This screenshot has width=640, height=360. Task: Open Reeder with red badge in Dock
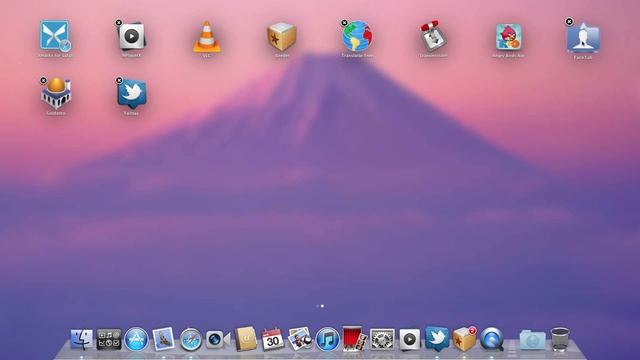pos(464,339)
